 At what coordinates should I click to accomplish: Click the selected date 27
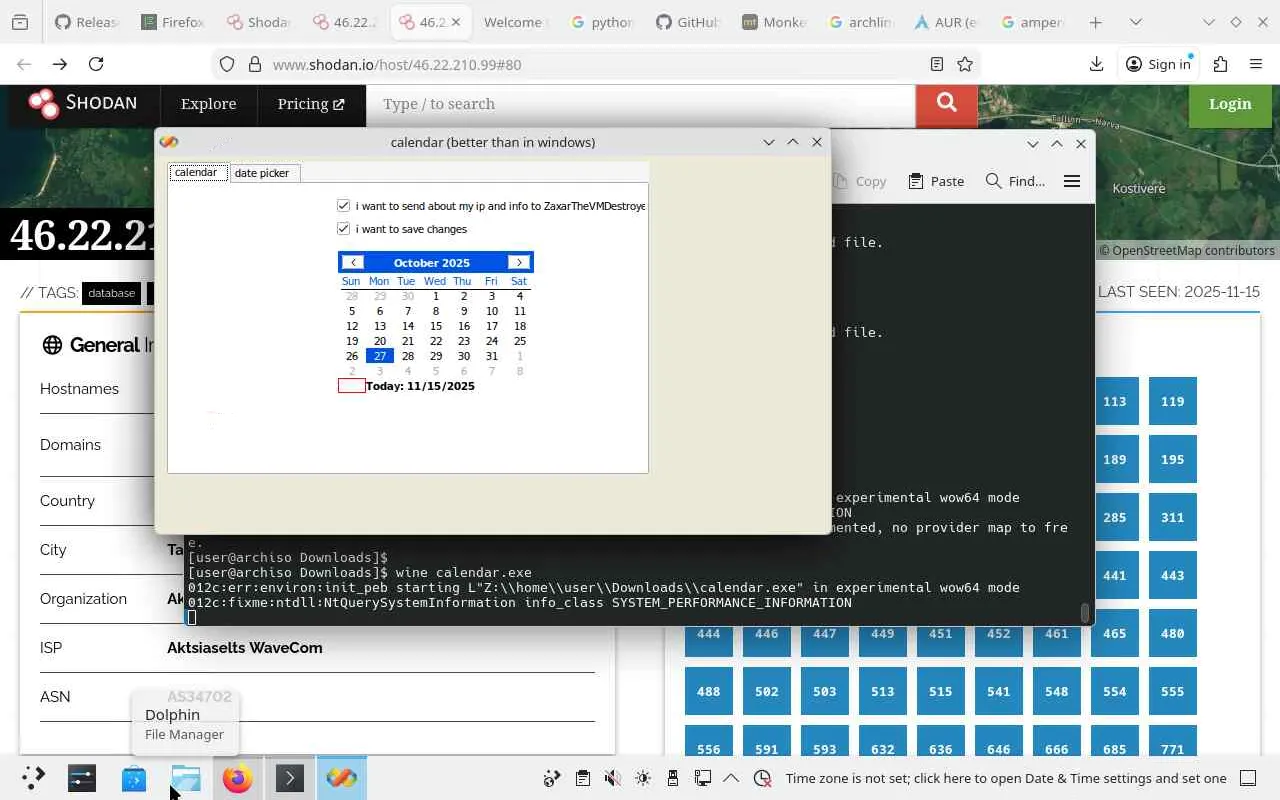click(379, 356)
